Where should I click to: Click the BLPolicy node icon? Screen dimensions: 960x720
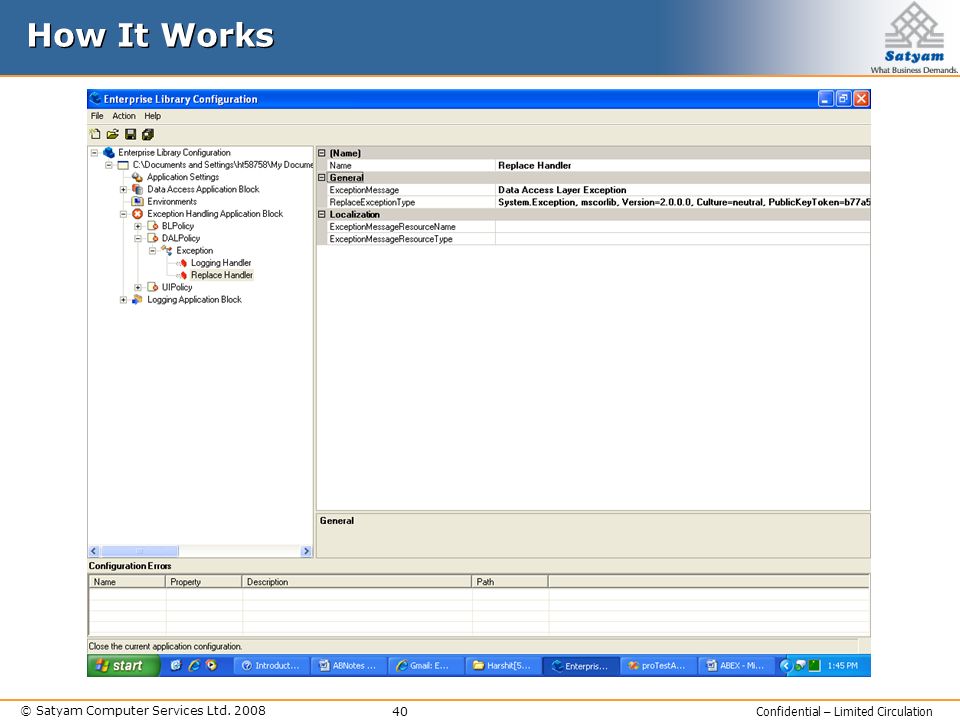(152, 226)
